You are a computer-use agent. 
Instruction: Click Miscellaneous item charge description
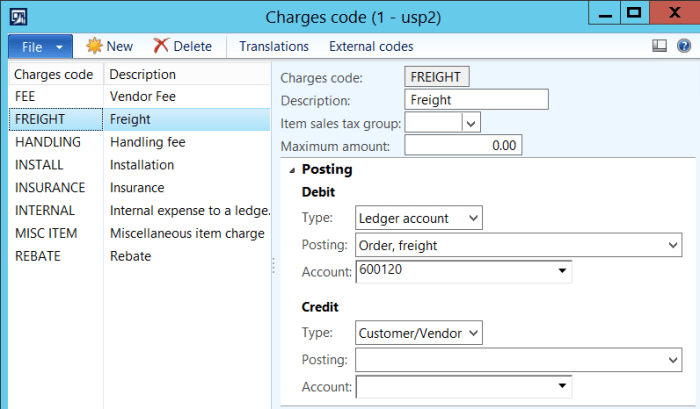click(x=187, y=233)
